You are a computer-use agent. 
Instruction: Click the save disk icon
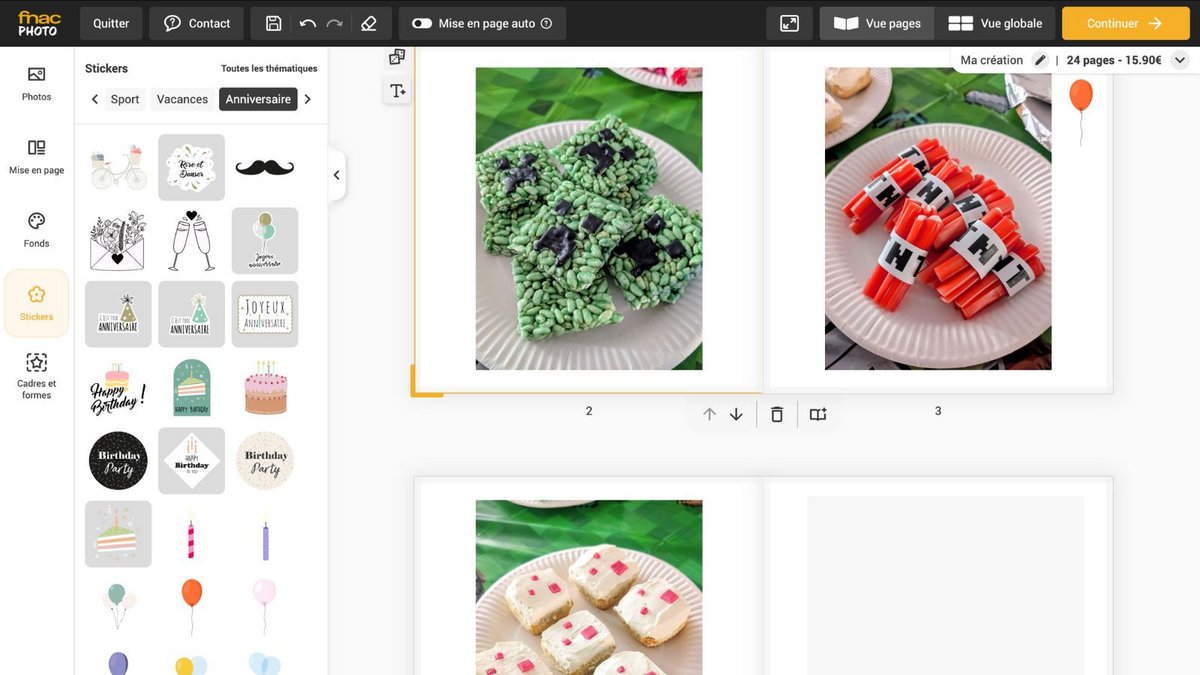(274, 23)
